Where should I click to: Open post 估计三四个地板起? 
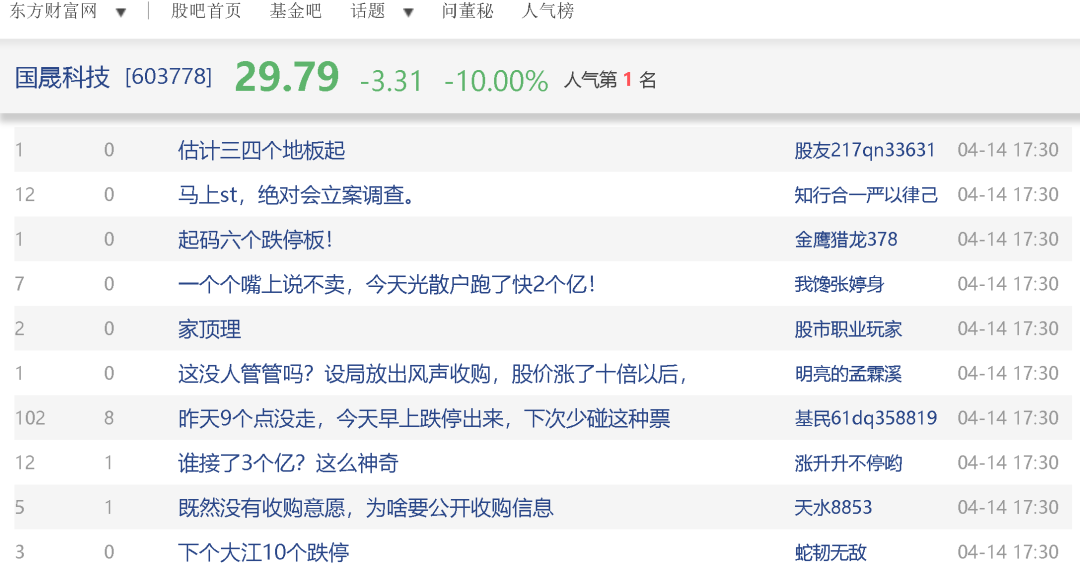coord(262,150)
